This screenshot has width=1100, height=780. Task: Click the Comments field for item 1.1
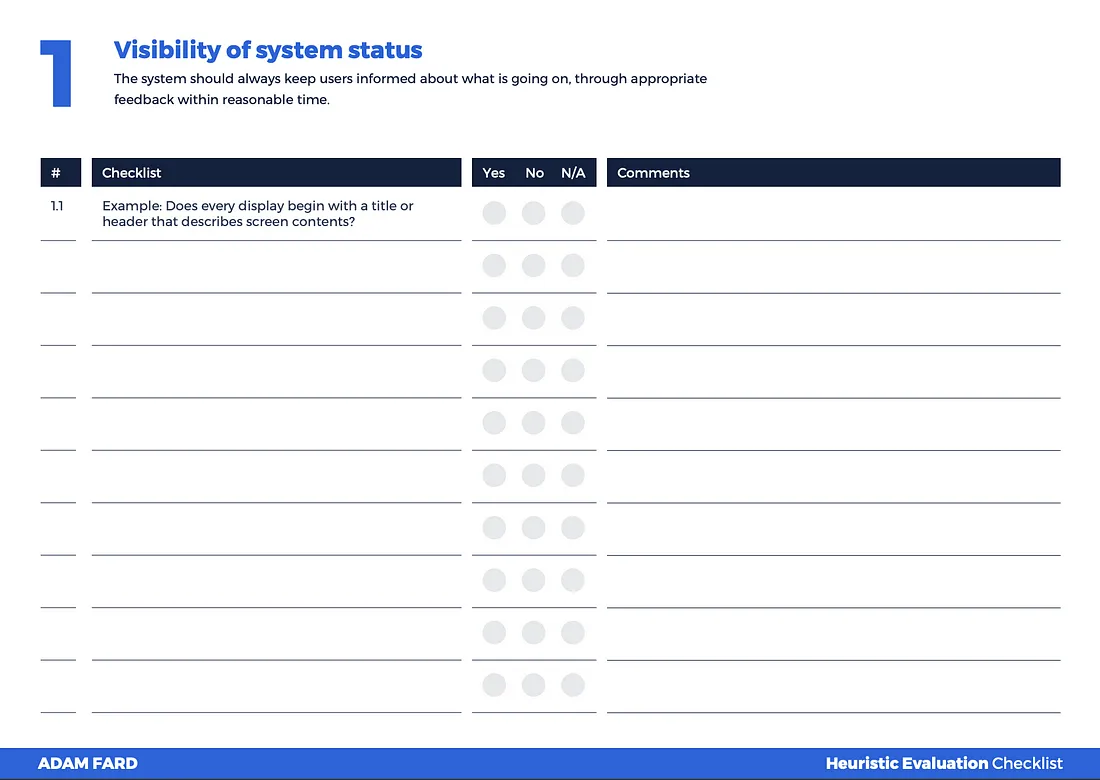coord(833,214)
